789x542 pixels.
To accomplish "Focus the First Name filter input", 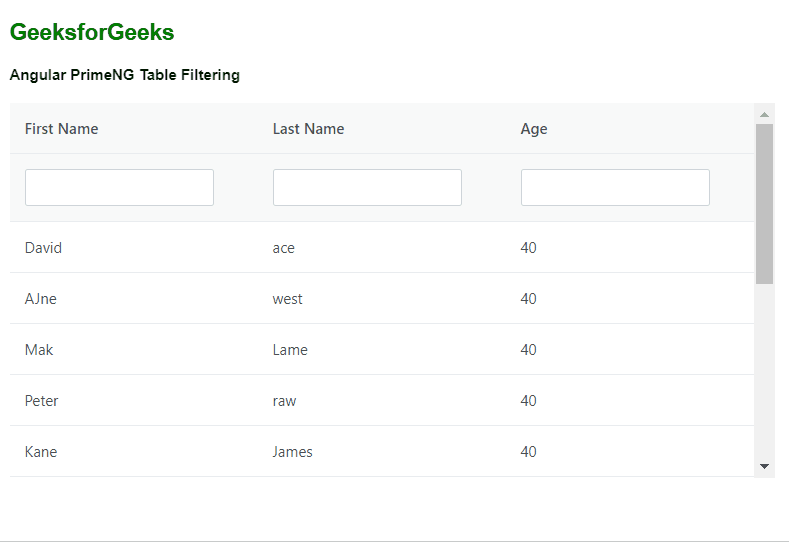I will point(119,188).
